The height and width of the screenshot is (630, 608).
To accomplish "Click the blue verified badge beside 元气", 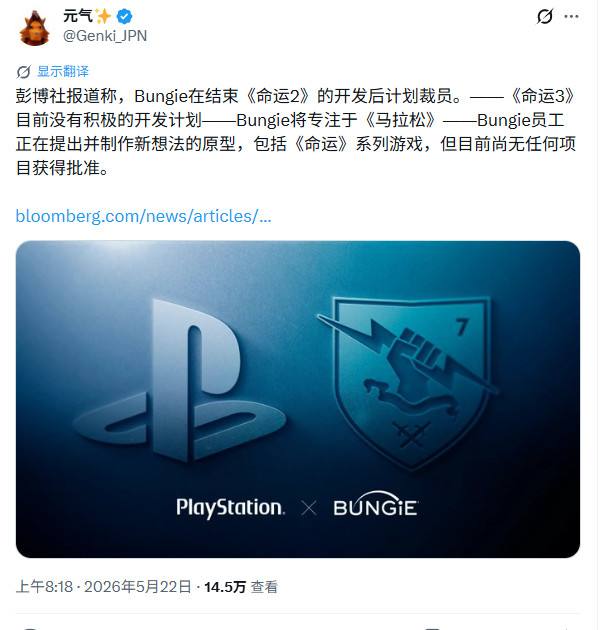I will (x=125, y=16).
